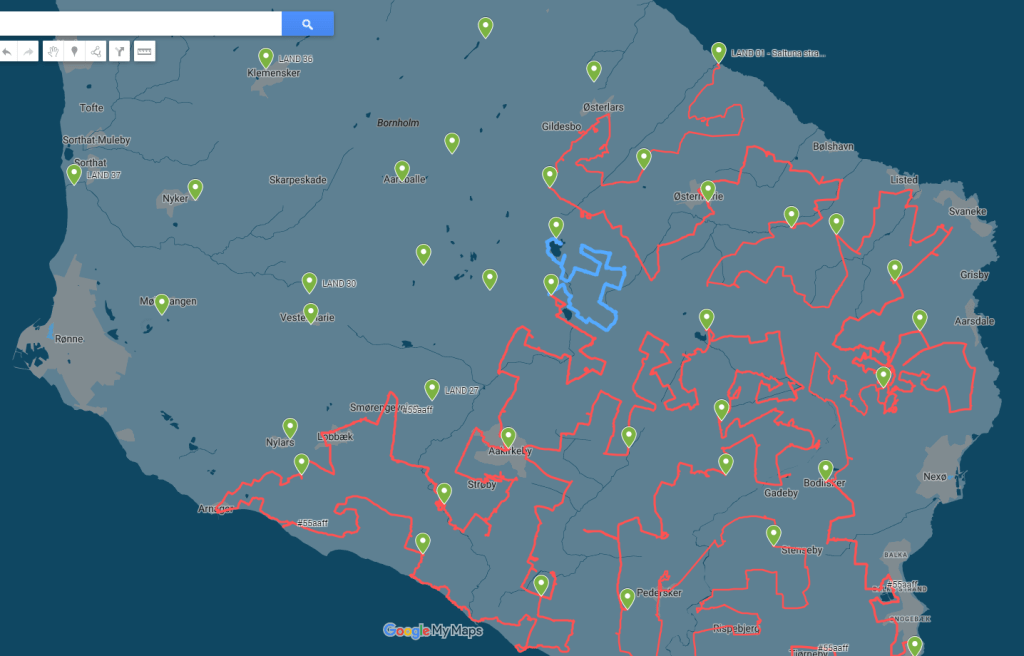Focus the map search text field
This screenshot has height=656, width=1024.
[x=140, y=24]
